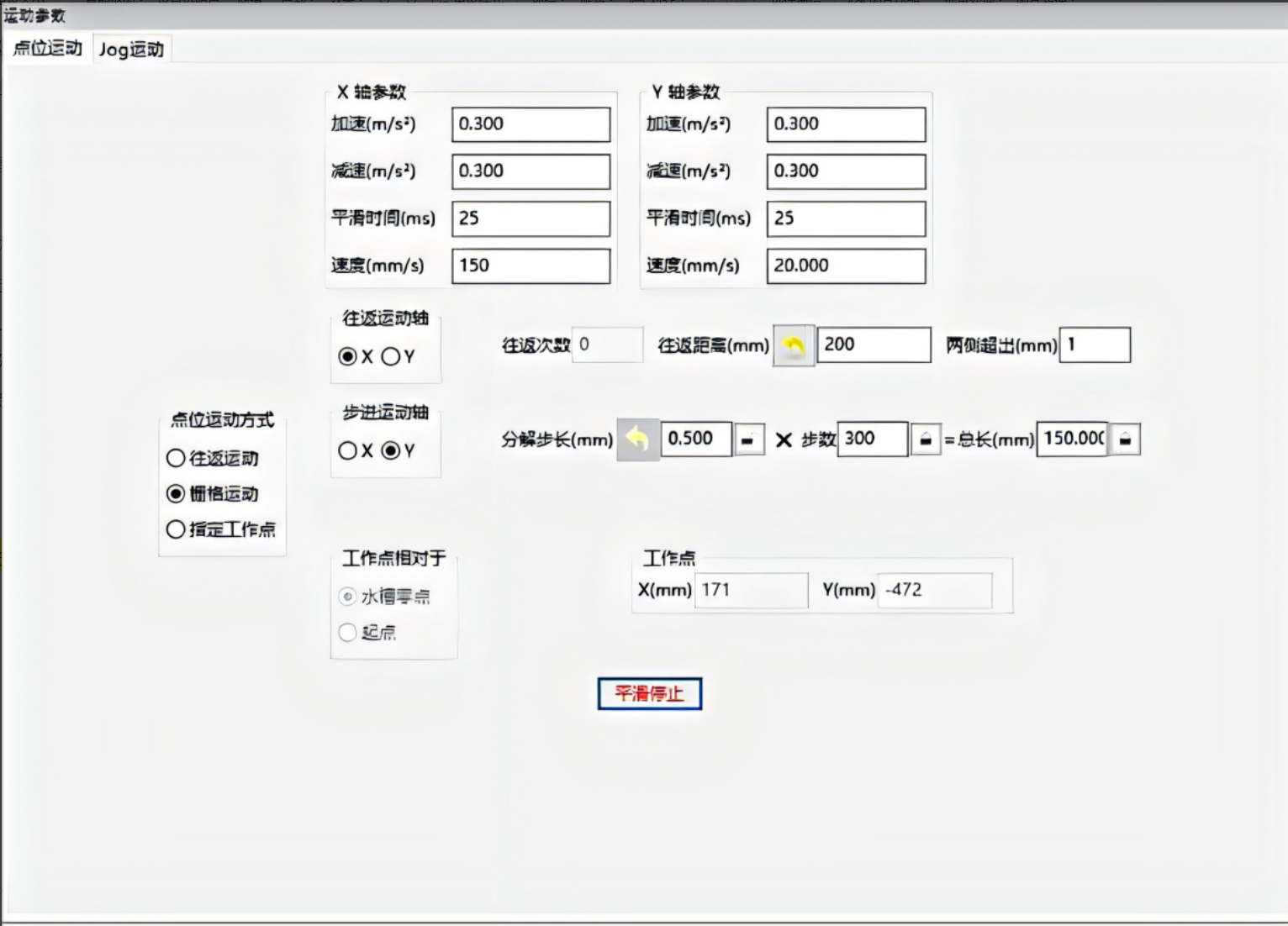Toggle the lock icon next to 总长 field
Viewport: 1288px width, 926px height.
(x=1125, y=439)
